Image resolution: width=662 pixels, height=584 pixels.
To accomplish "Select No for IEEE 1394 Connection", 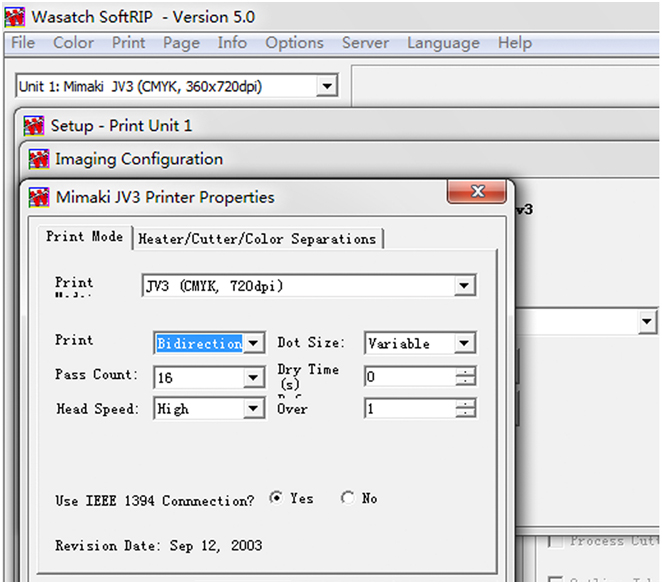I will [348, 498].
